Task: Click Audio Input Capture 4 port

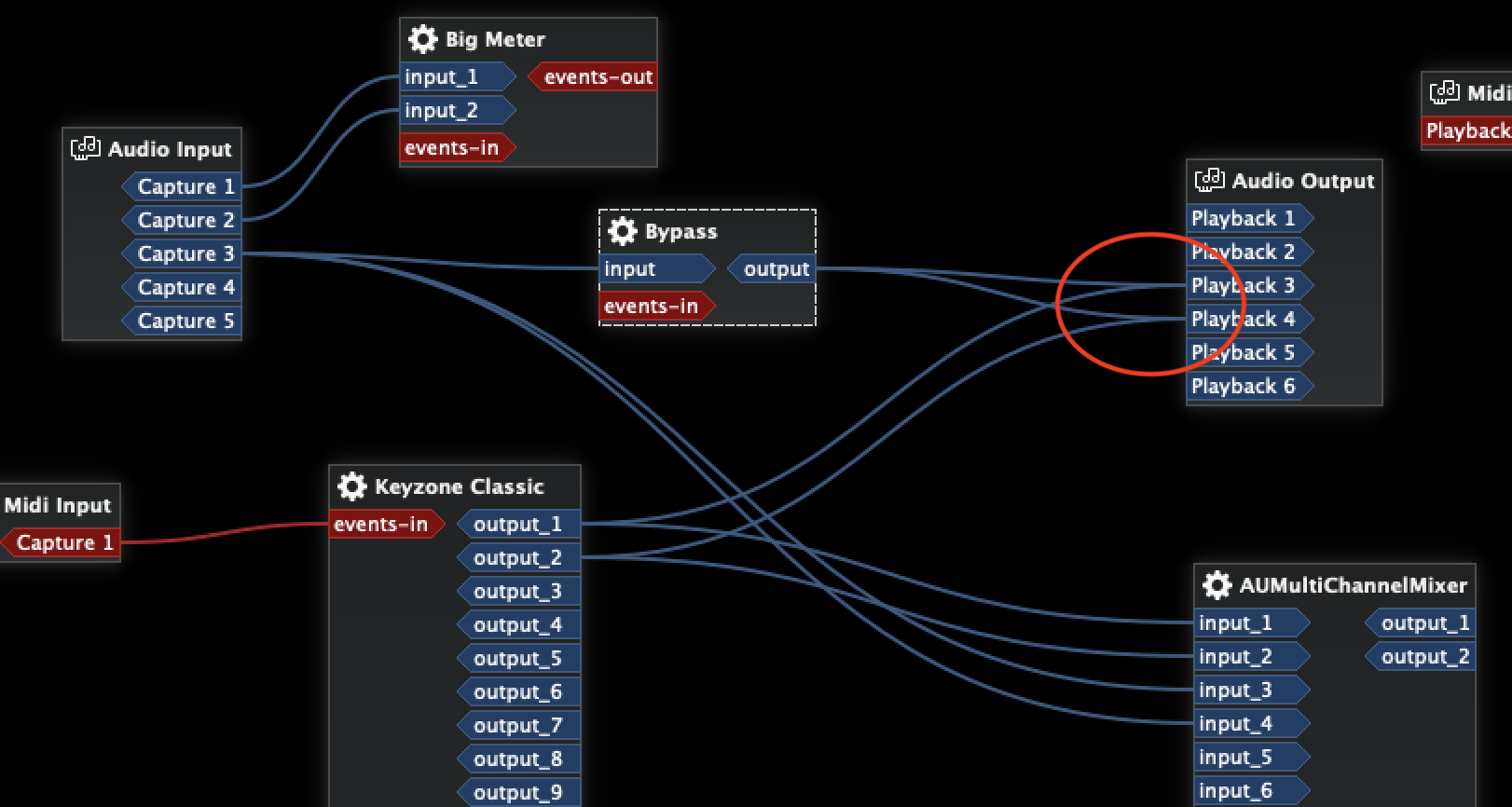Action: click(182, 287)
